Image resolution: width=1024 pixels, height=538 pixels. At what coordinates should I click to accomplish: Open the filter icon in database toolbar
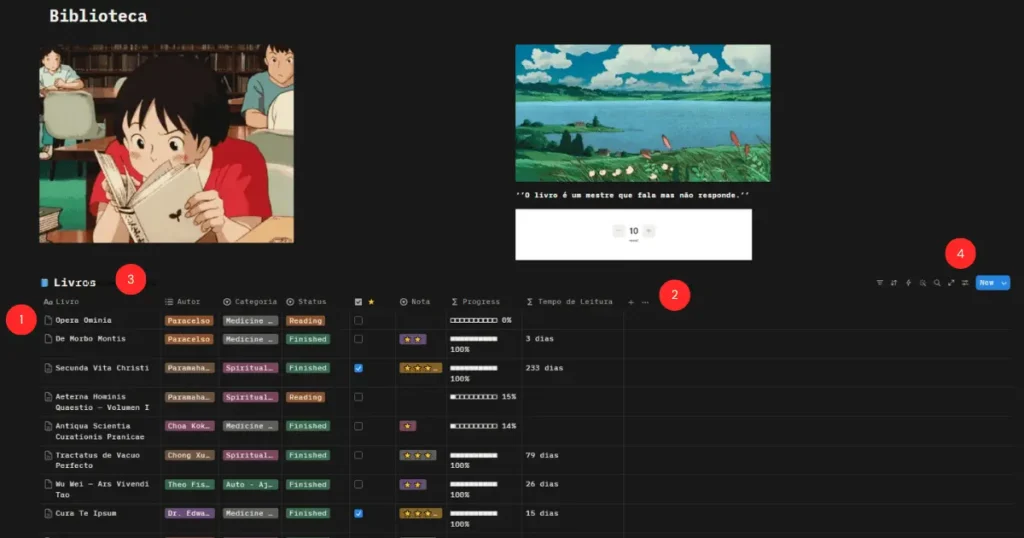pyautogui.click(x=880, y=283)
